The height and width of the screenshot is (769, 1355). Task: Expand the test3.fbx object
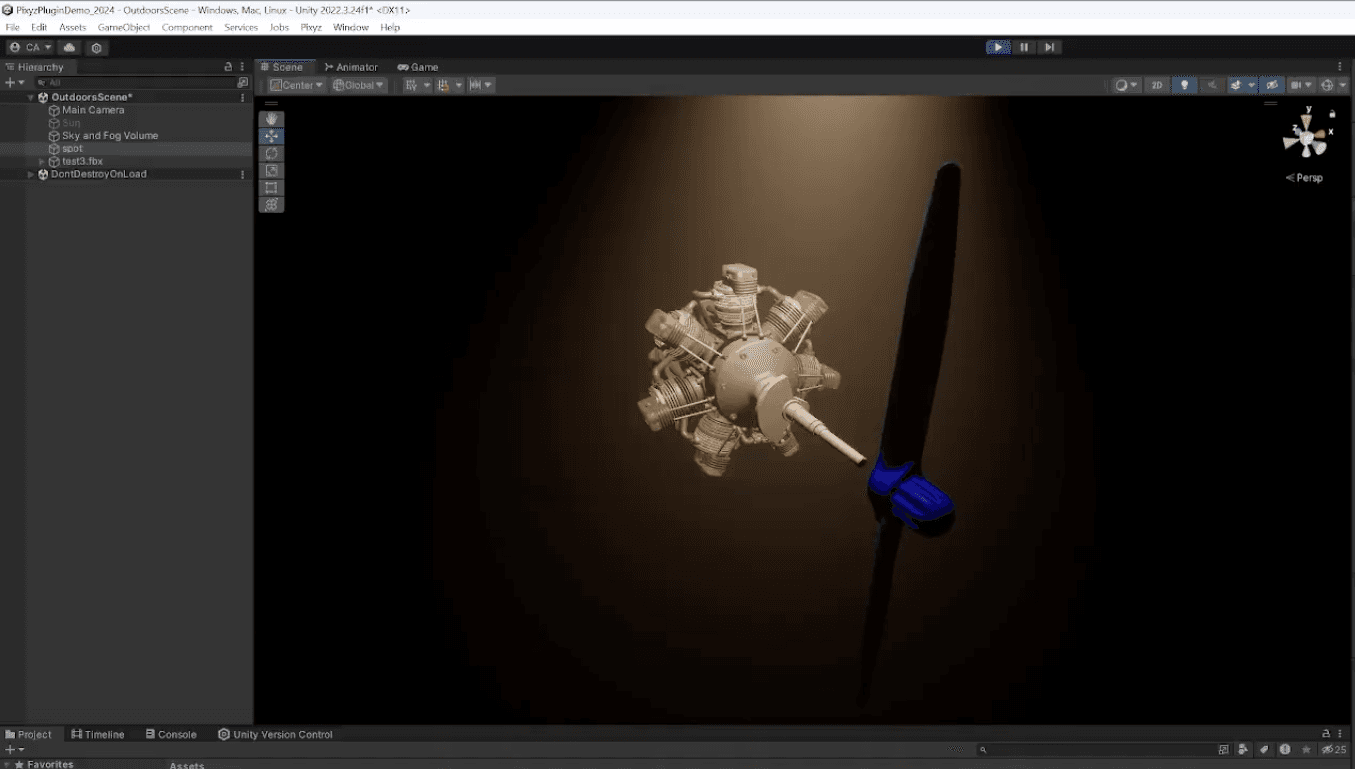(x=41, y=161)
